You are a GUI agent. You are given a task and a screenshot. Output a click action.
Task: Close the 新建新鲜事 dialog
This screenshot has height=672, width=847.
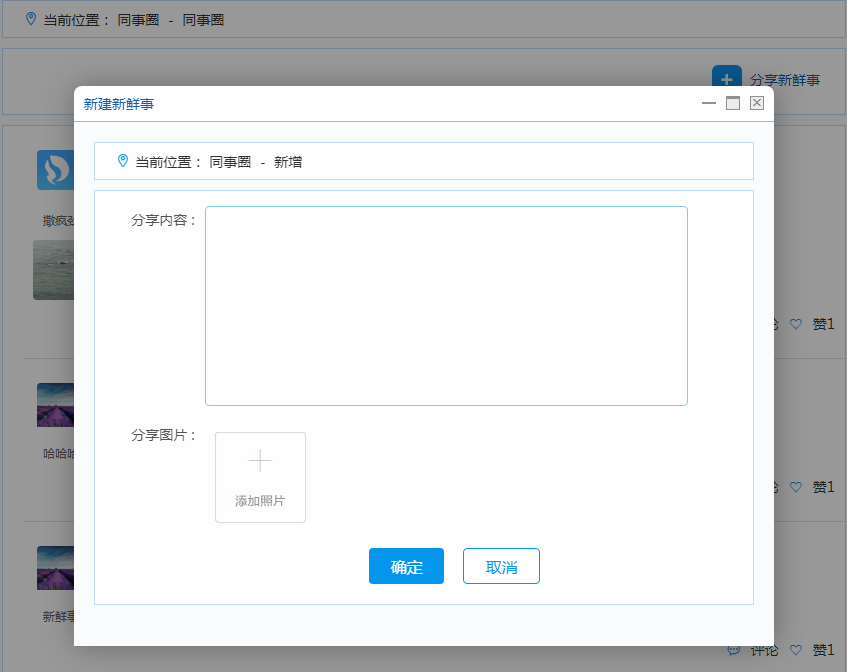pyautogui.click(x=757, y=103)
